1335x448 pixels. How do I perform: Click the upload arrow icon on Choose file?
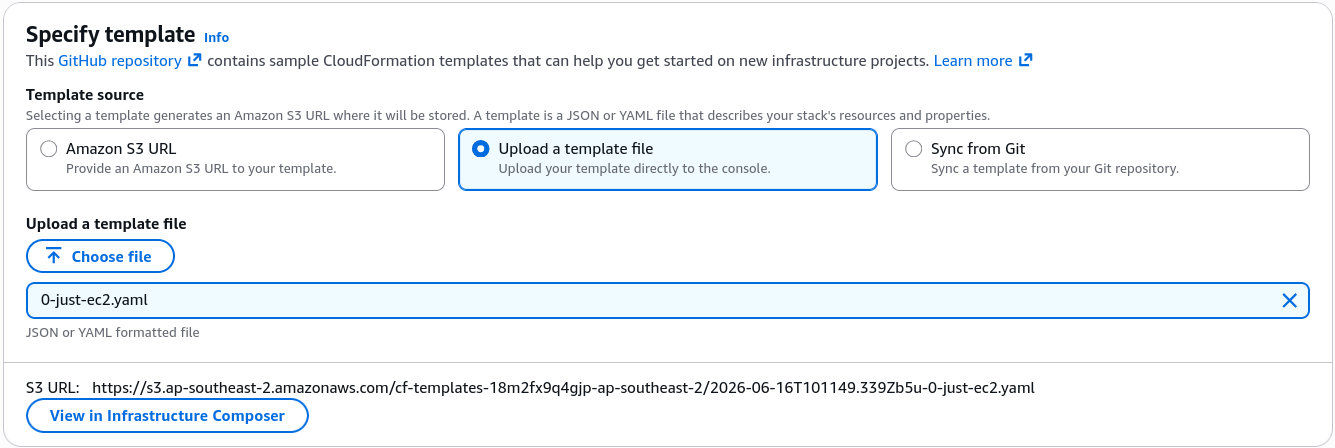[54, 257]
